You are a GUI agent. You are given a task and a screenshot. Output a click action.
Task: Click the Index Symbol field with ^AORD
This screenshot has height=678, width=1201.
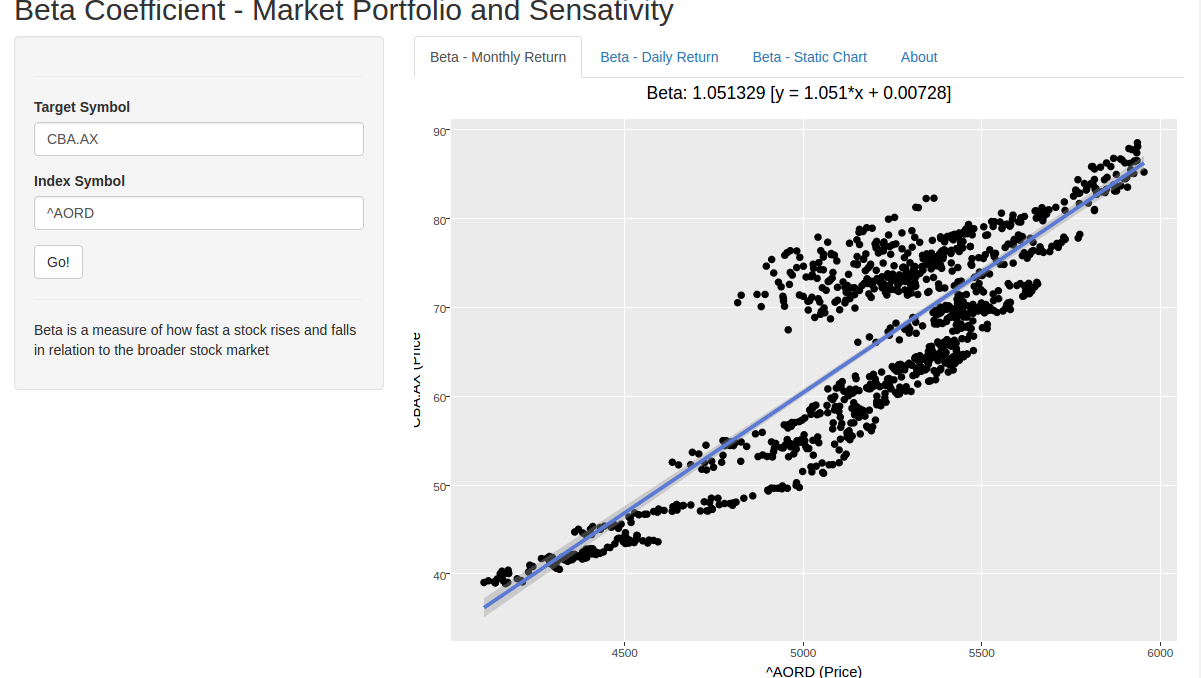[198, 213]
